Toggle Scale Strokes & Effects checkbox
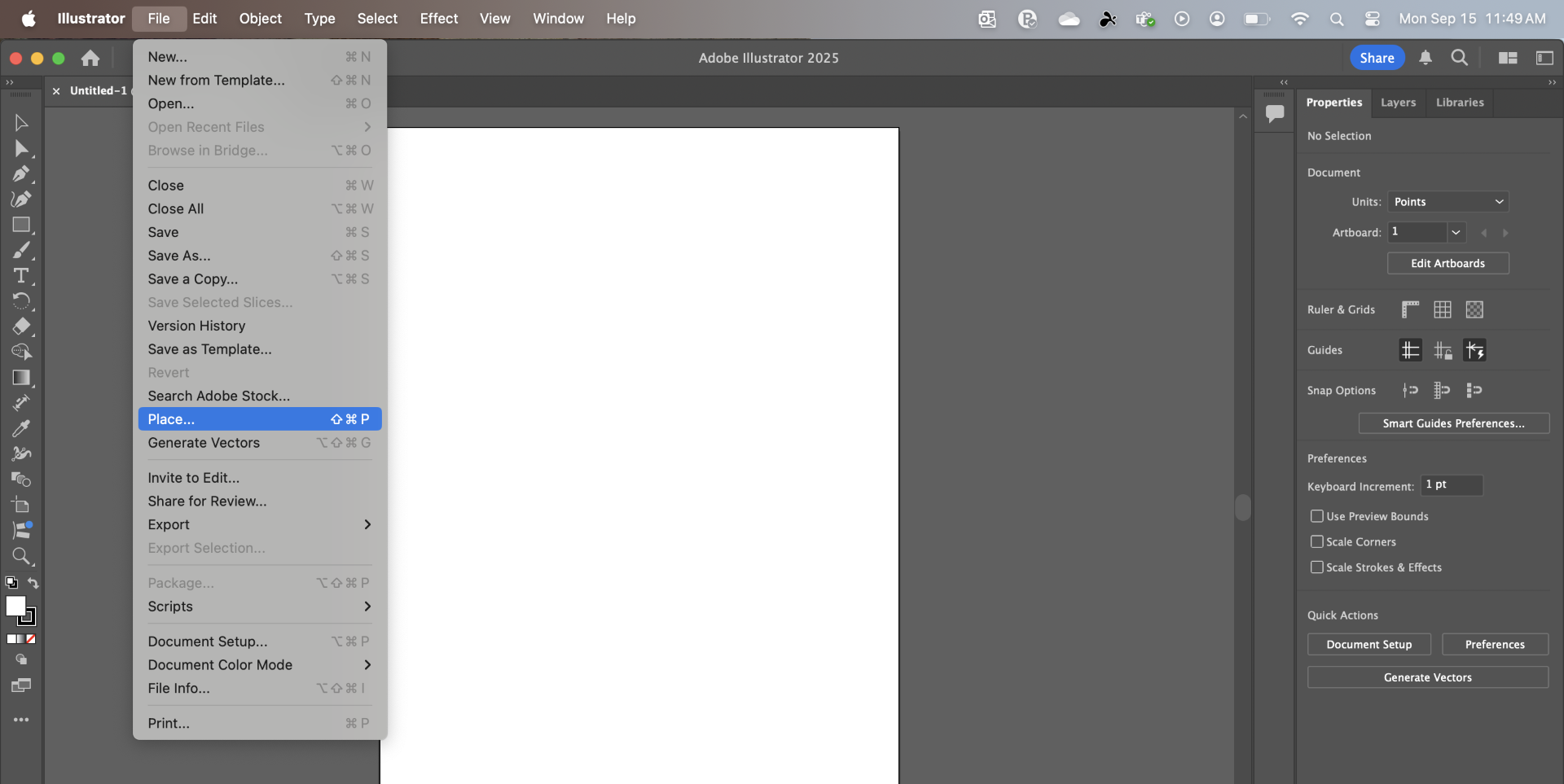 1316,567
